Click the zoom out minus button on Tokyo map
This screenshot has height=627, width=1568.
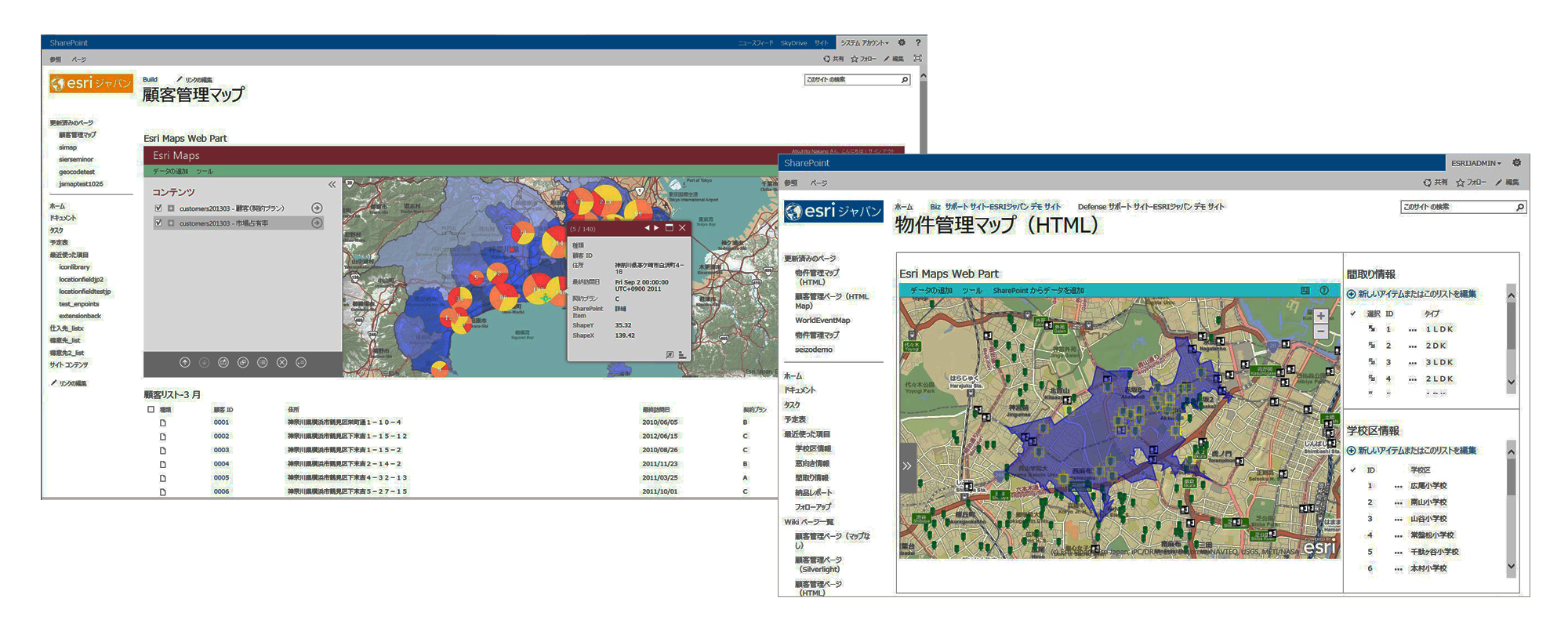click(x=1320, y=332)
